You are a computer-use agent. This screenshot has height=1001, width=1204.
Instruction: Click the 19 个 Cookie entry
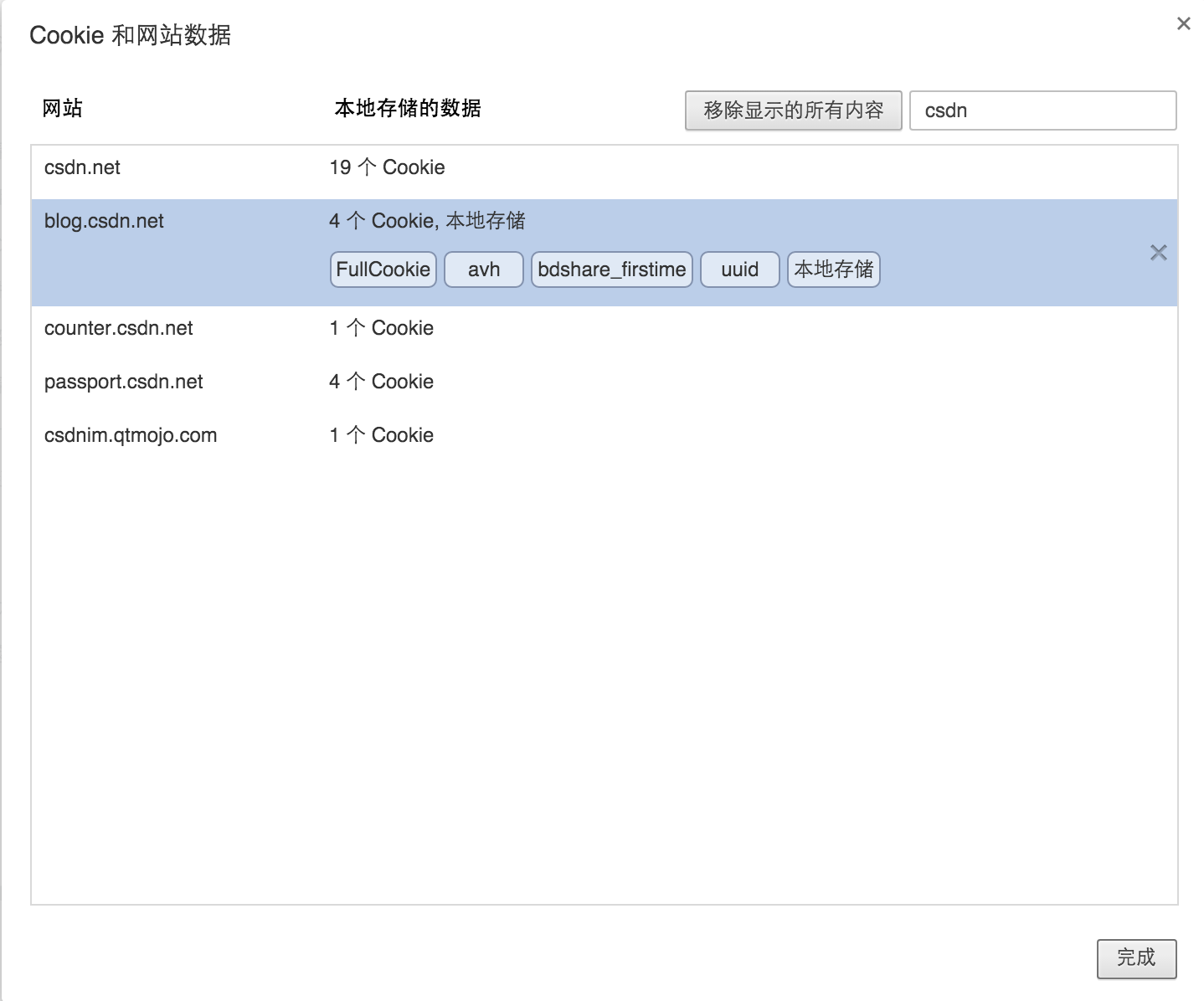[x=387, y=167]
